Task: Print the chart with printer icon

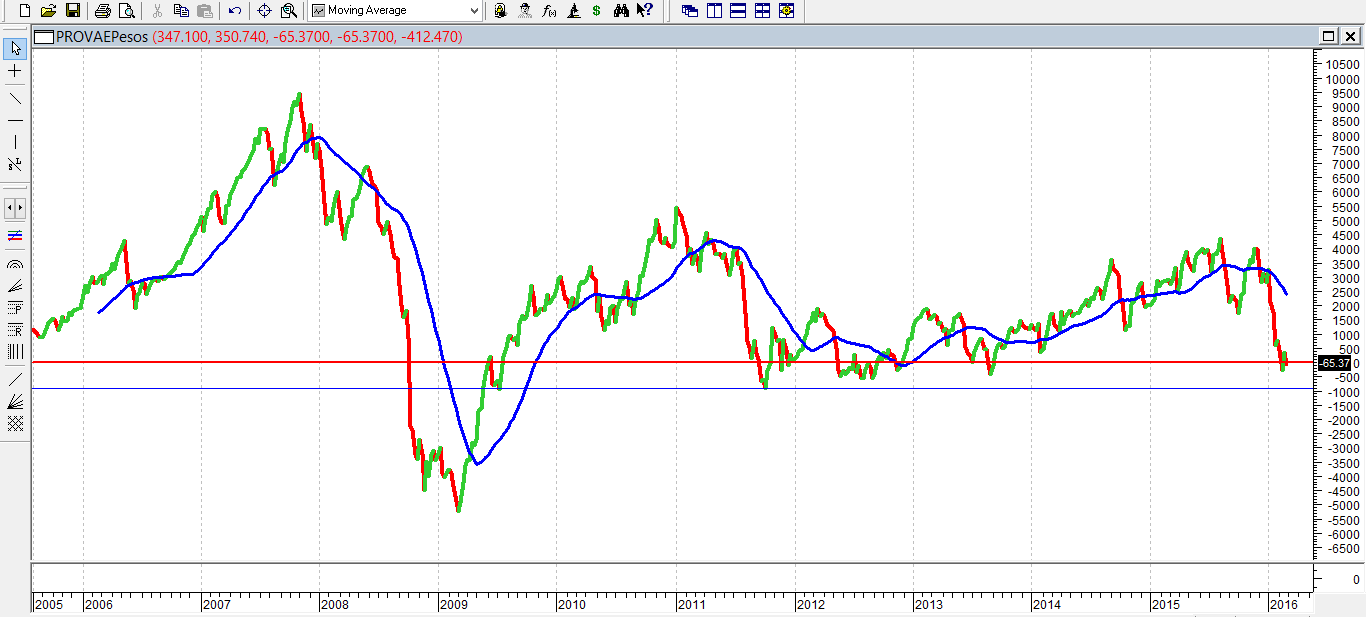Action: click(102, 10)
